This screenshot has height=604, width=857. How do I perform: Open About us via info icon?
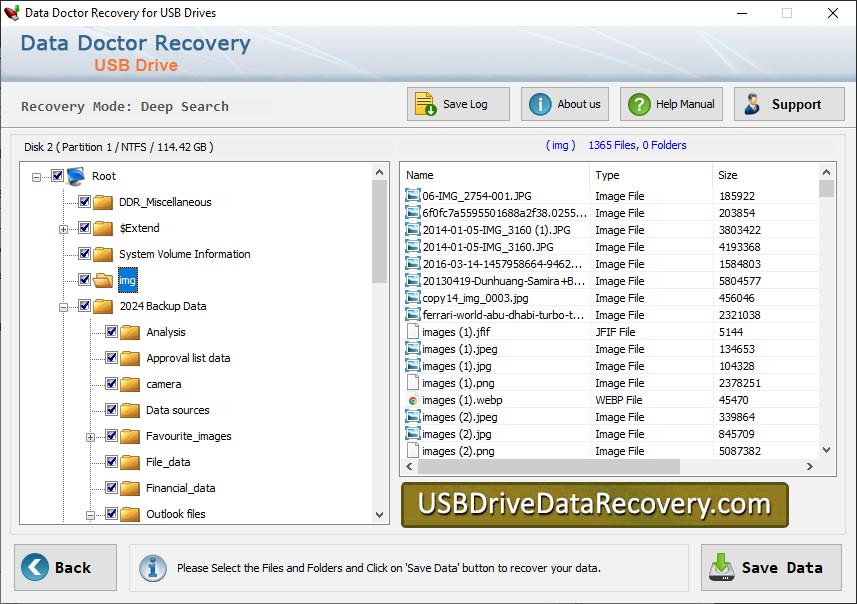tap(538, 103)
